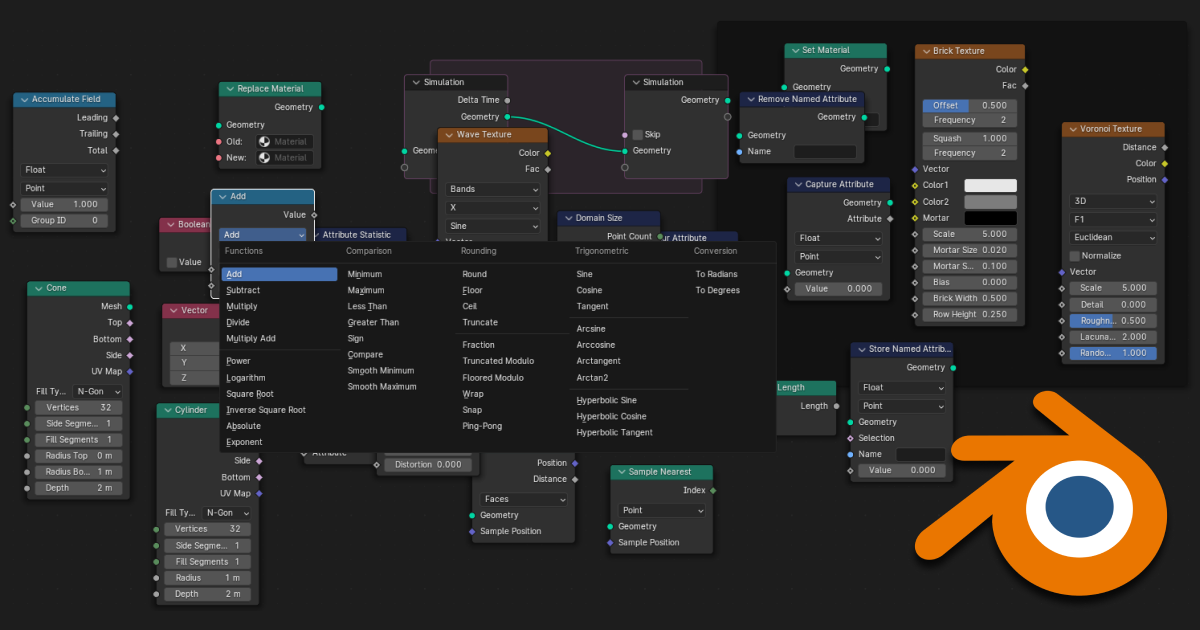Collapse the Wave Texture node header arrow

448,135
